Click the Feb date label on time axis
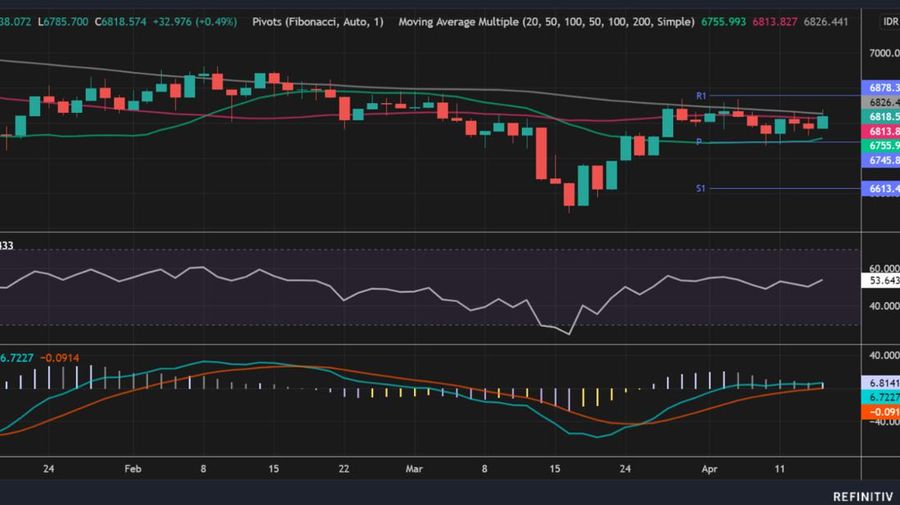Image resolution: width=900 pixels, height=505 pixels. point(133,469)
